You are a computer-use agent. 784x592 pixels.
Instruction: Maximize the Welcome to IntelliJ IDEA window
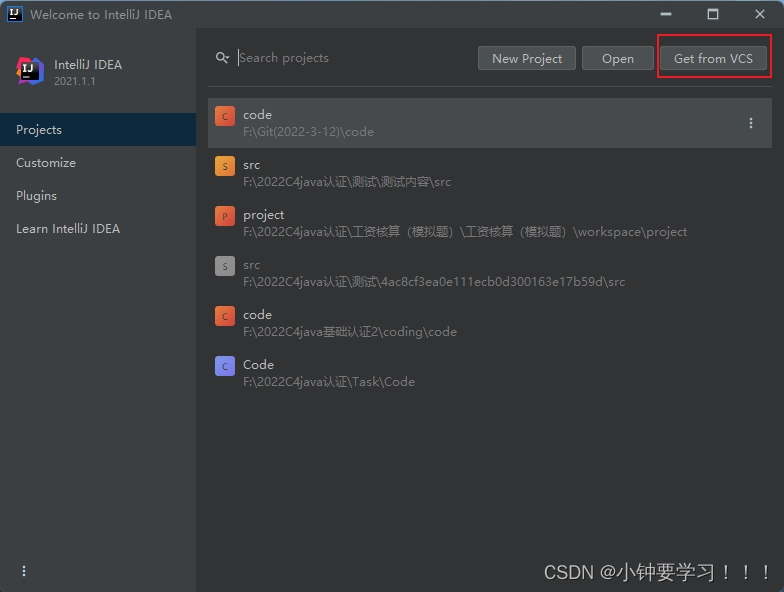click(712, 14)
